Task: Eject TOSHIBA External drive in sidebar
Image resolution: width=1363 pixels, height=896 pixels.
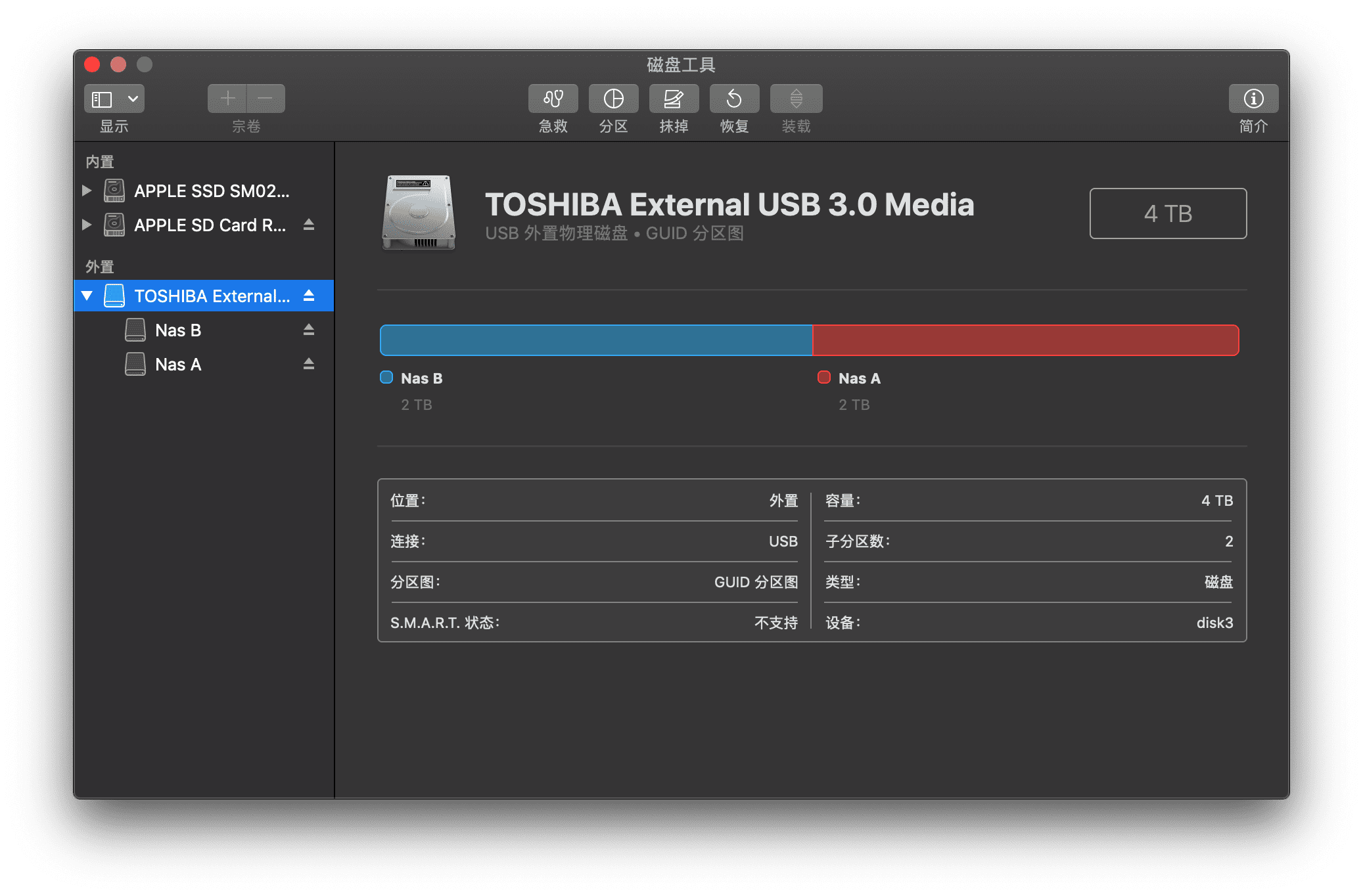Action: (x=309, y=296)
